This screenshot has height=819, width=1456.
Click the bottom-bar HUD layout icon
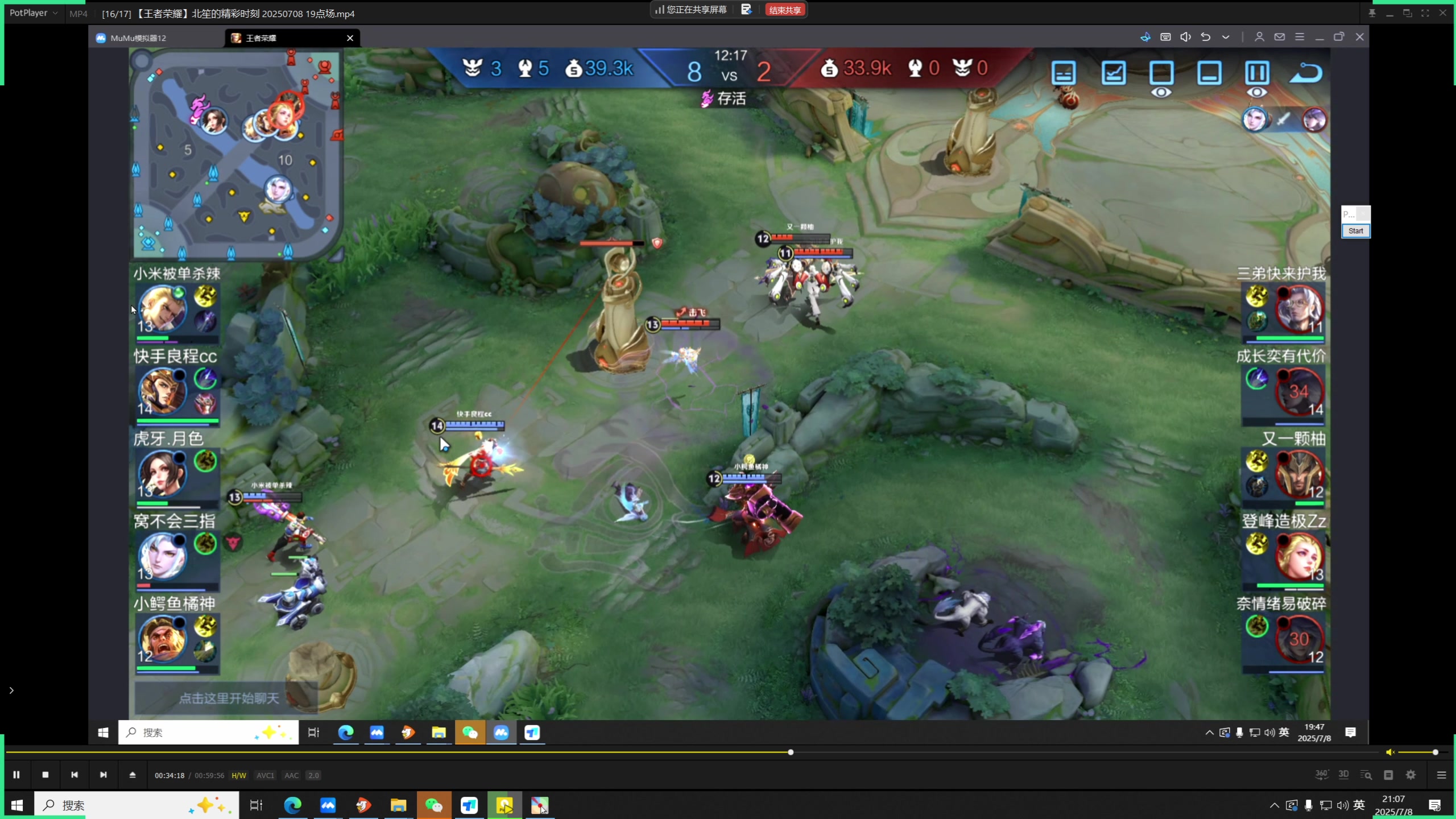coord(1209,73)
